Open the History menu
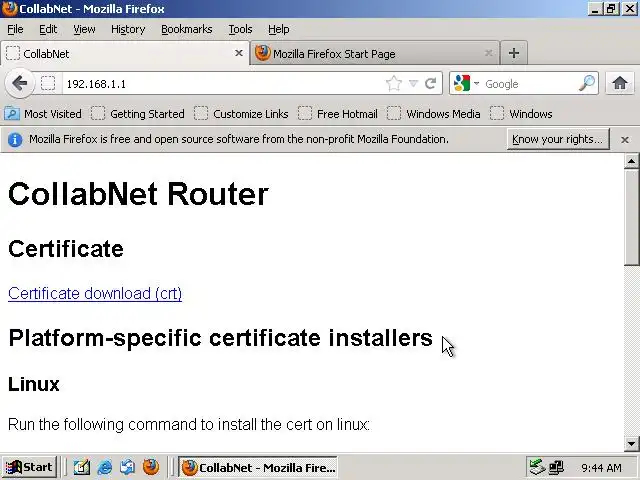640x480 pixels. pos(128,29)
